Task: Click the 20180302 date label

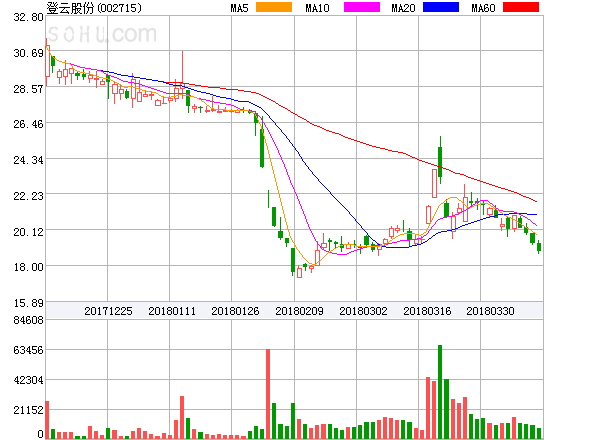Action: pyautogui.click(x=363, y=311)
